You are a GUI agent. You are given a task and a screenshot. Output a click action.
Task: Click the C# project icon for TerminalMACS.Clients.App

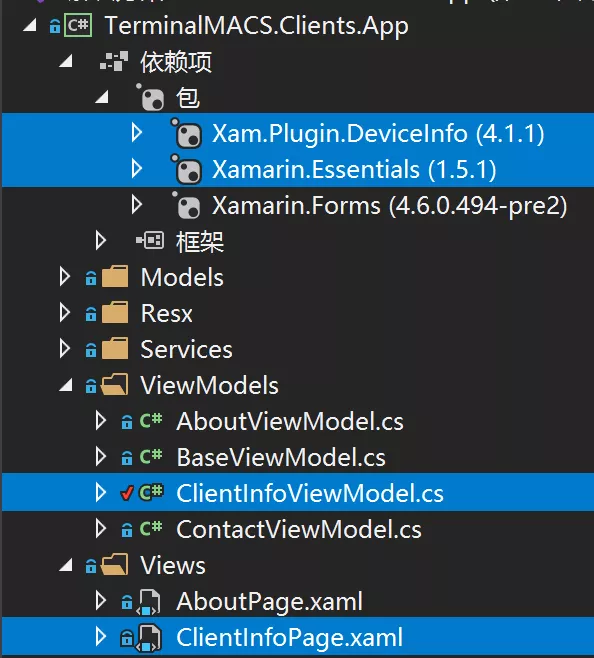coord(78,25)
